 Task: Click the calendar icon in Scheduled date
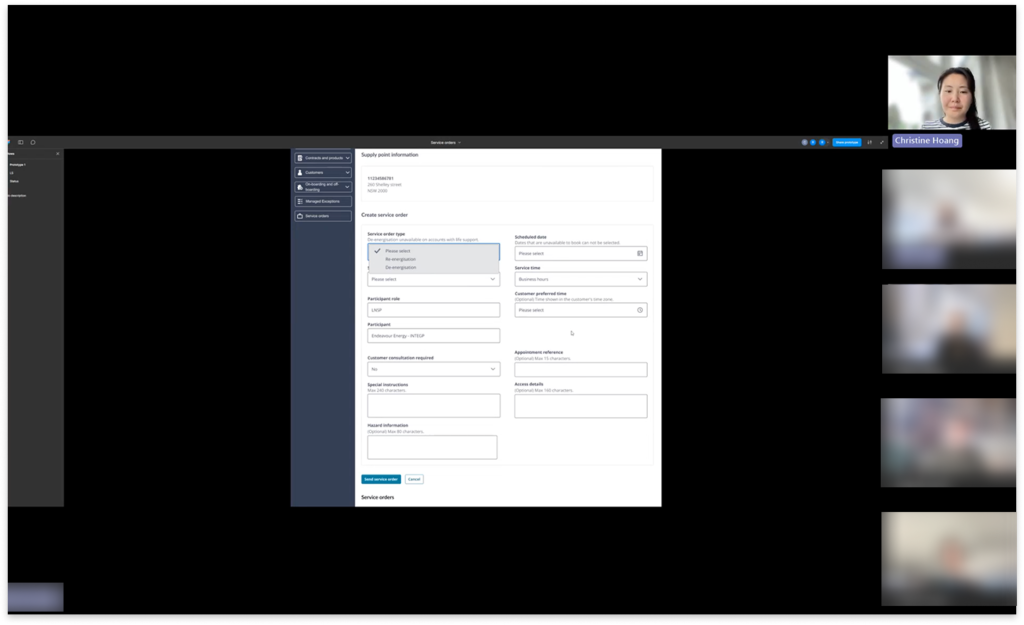[x=639, y=253]
